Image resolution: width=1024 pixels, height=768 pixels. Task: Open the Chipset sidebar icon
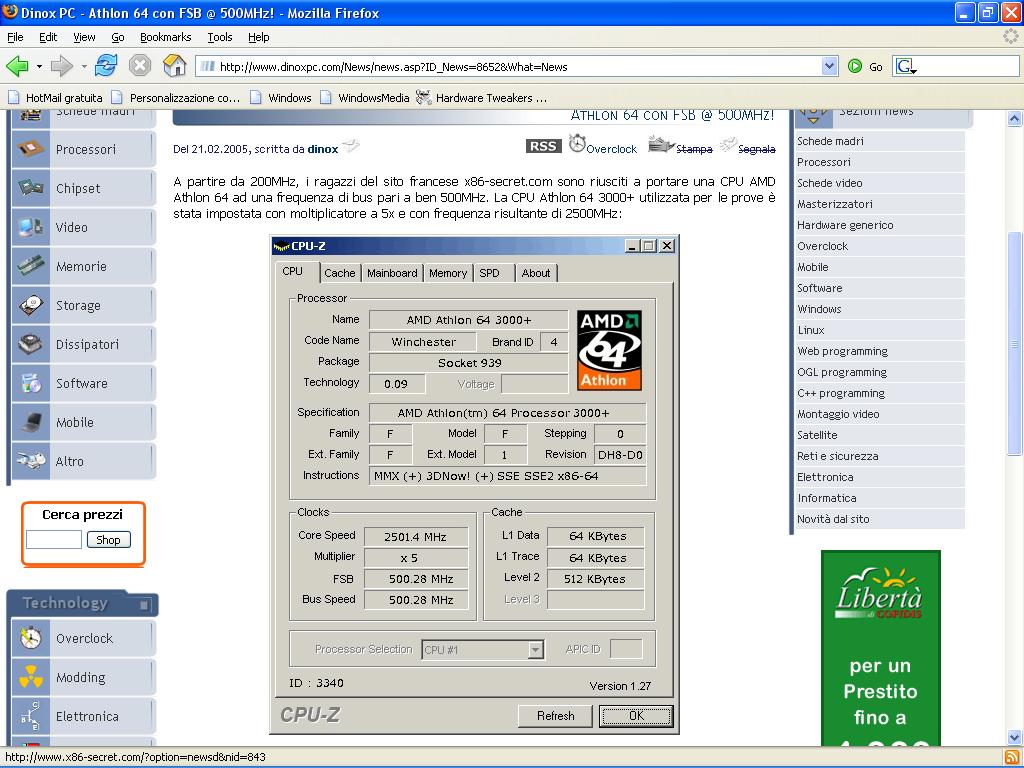point(31,188)
